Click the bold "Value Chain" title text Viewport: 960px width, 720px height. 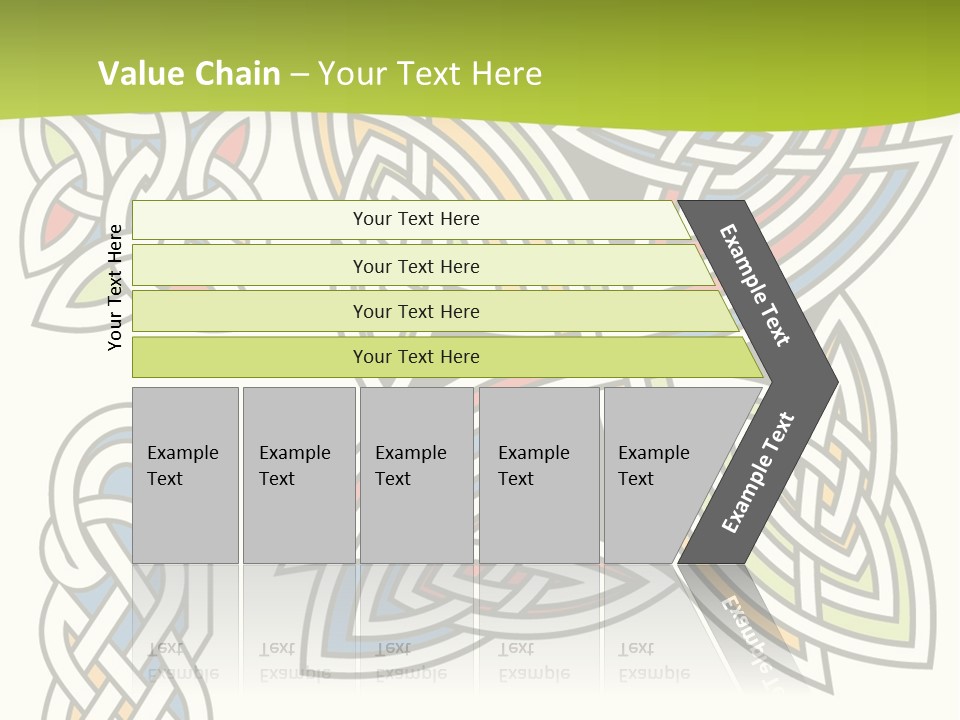[189, 74]
